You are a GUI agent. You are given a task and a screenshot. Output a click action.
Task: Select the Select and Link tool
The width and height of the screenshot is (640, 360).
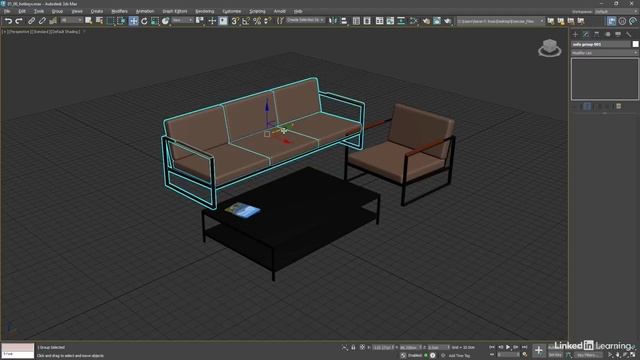(x=31, y=21)
